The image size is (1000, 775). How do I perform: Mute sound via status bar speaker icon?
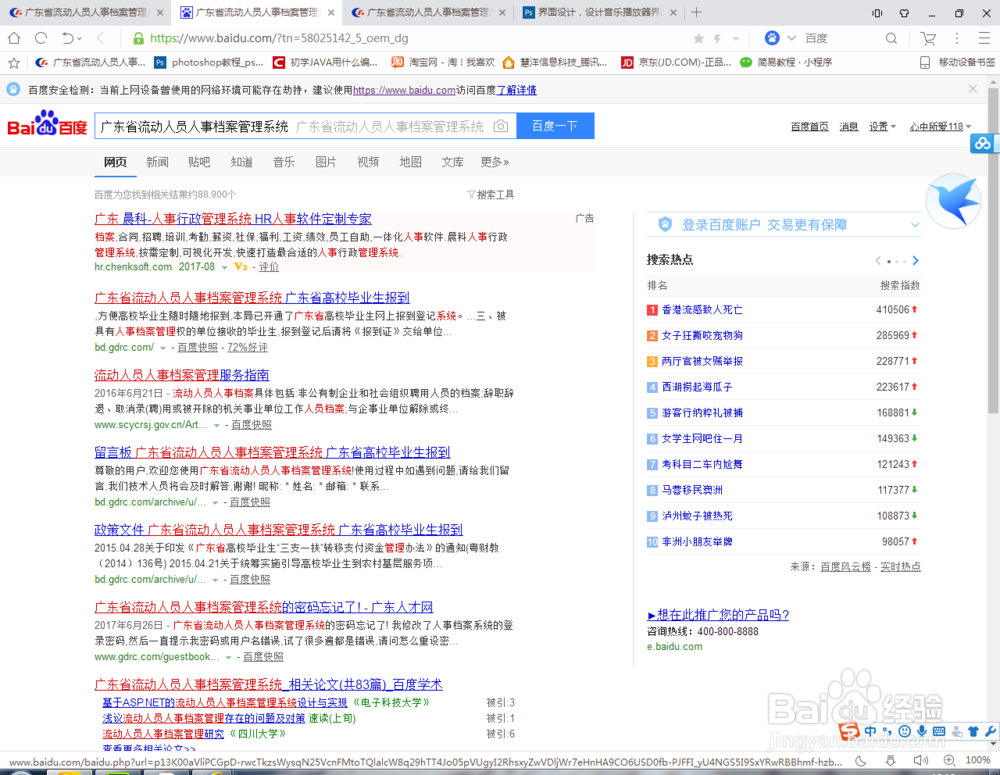[x=920, y=760]
